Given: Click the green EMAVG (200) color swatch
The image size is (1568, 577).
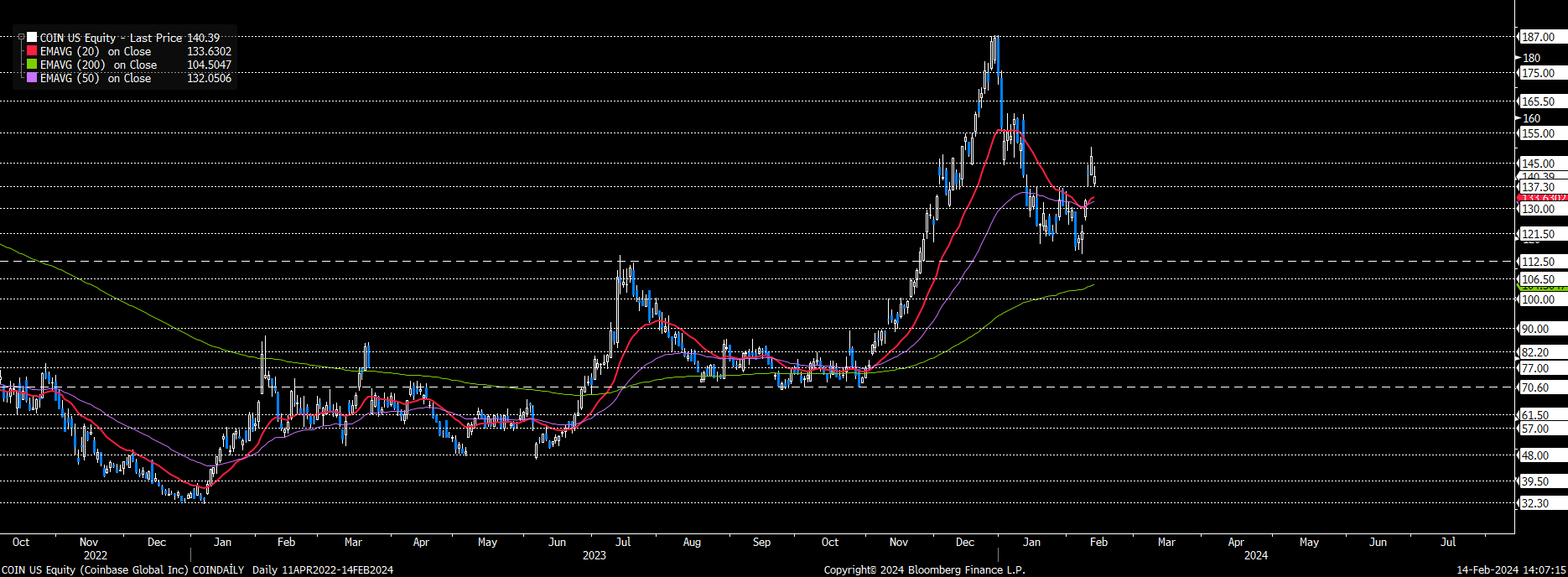Looking at the screenshot, I should pyautogui.click(x=32, y=65).
